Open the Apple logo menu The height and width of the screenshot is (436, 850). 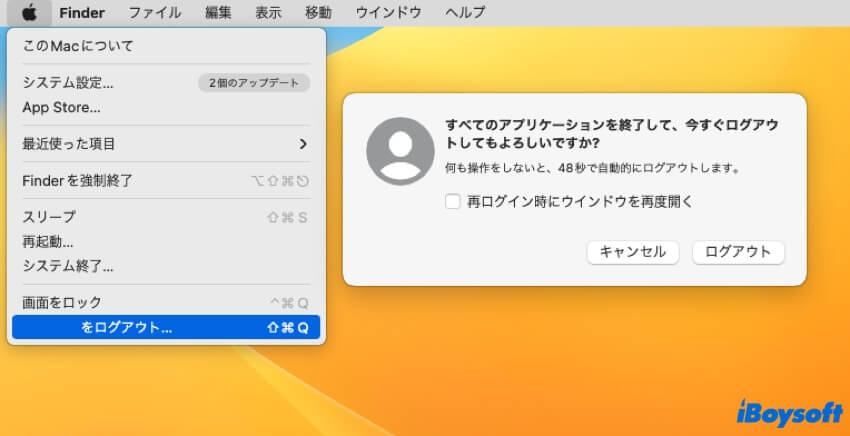pyautogui.click(x=29, y=12)
